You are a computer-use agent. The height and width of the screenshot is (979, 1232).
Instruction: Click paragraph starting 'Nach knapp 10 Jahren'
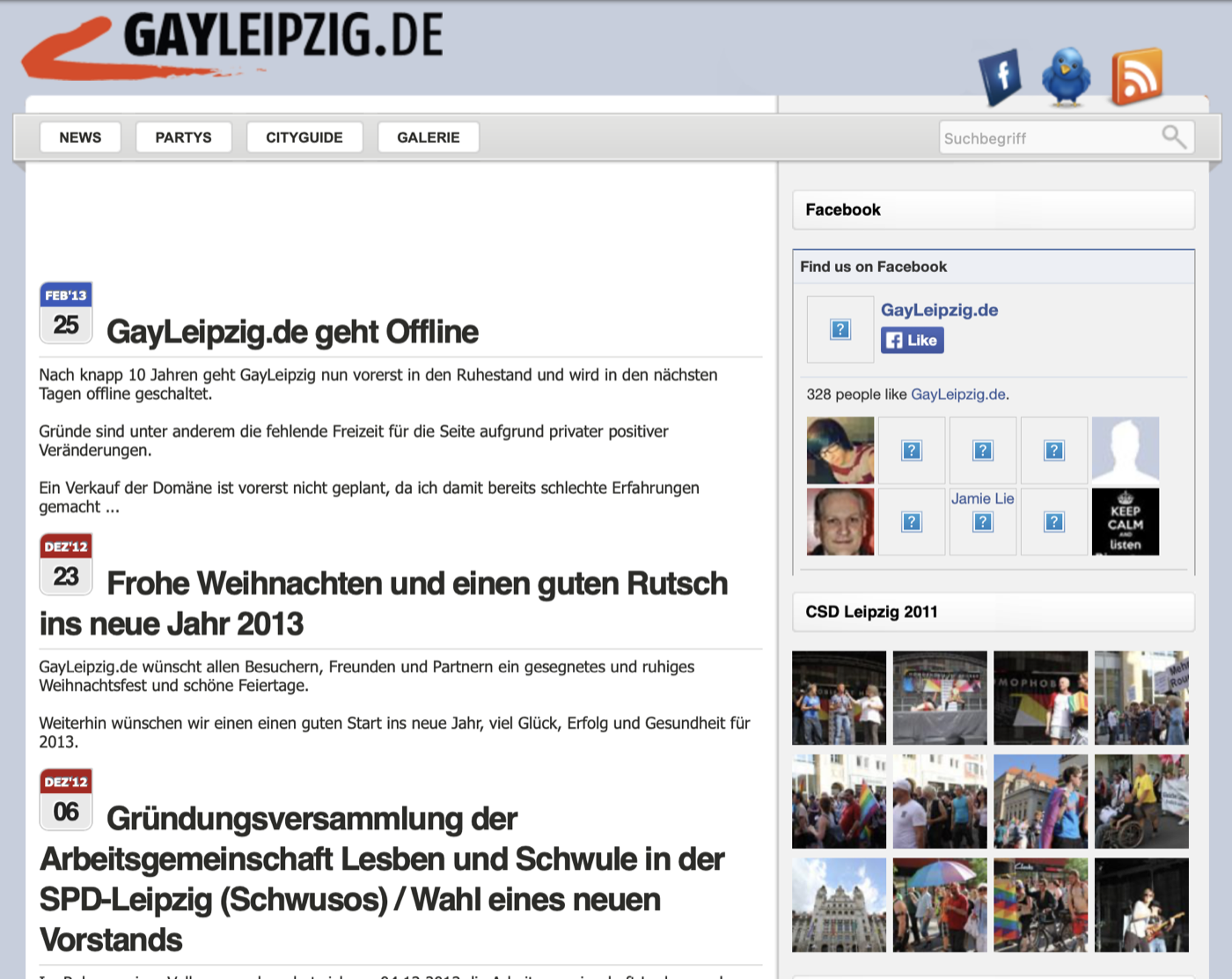pyautogui.click(x=378, y=385)
